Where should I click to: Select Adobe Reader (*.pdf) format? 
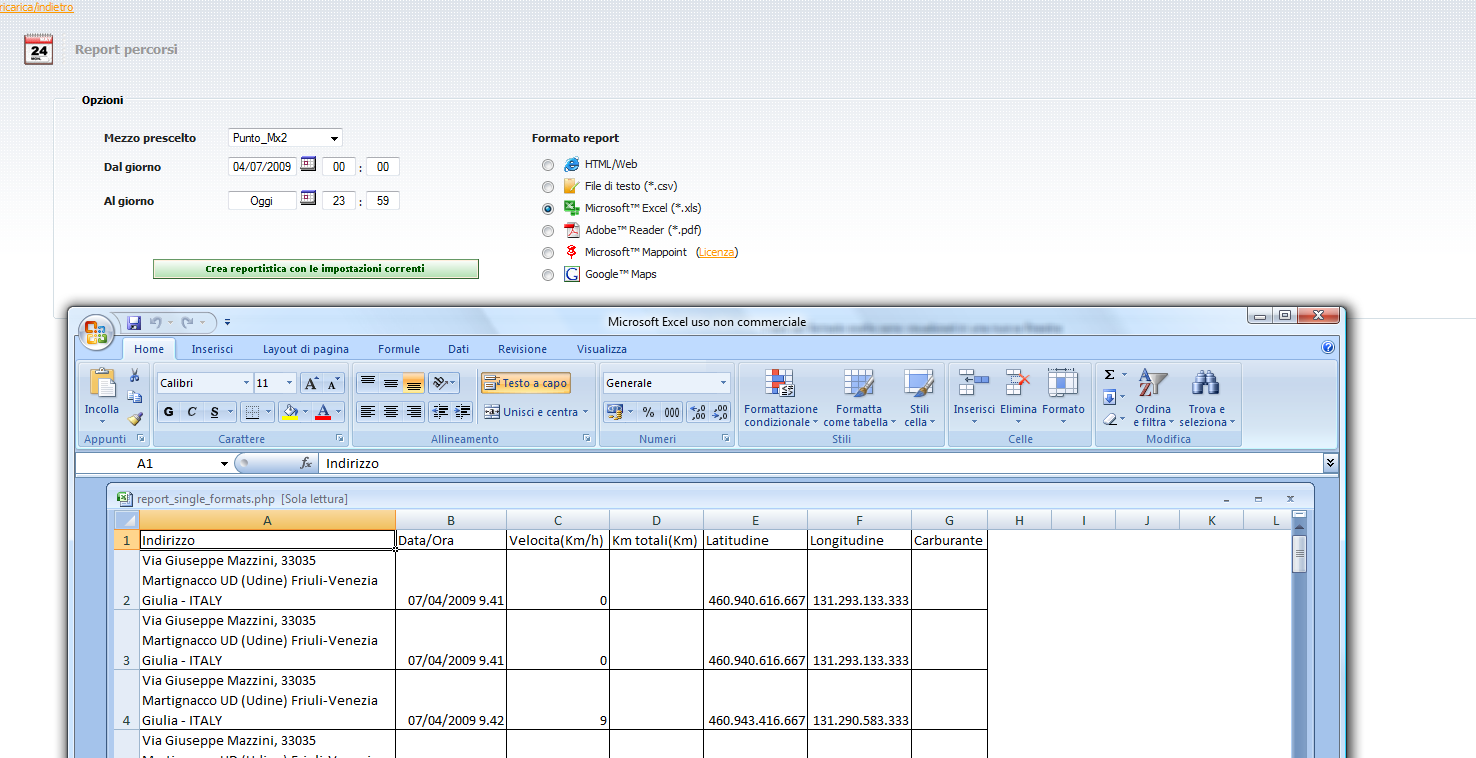[548, 231]
